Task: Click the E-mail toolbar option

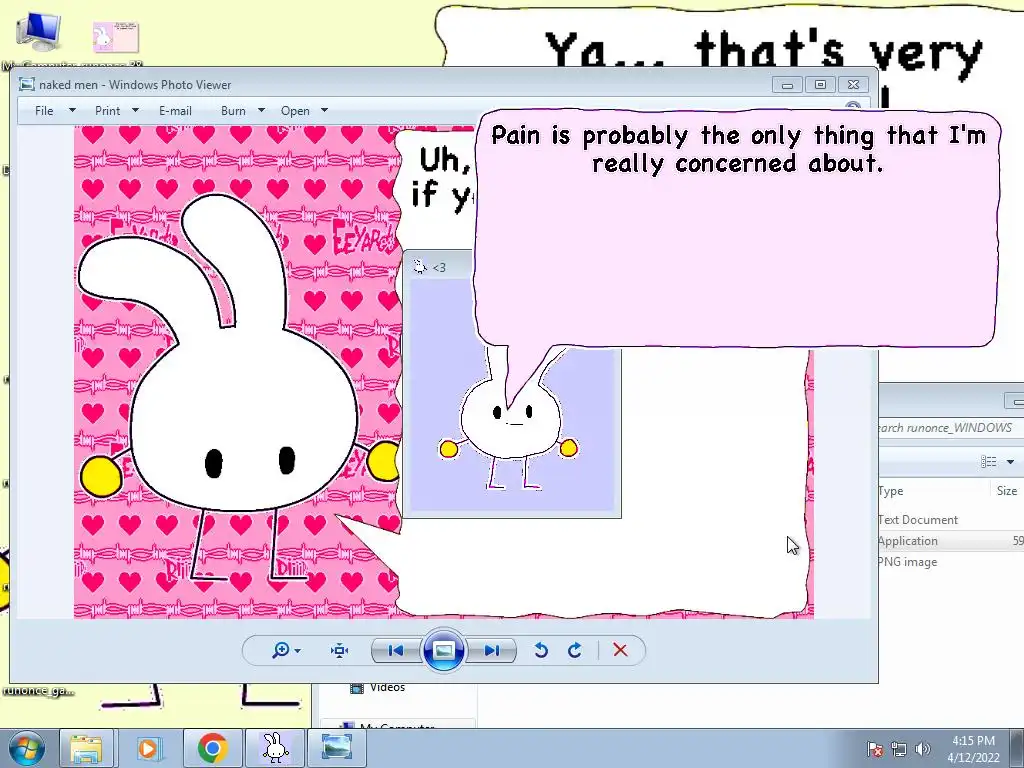Action: click(175, 111)
